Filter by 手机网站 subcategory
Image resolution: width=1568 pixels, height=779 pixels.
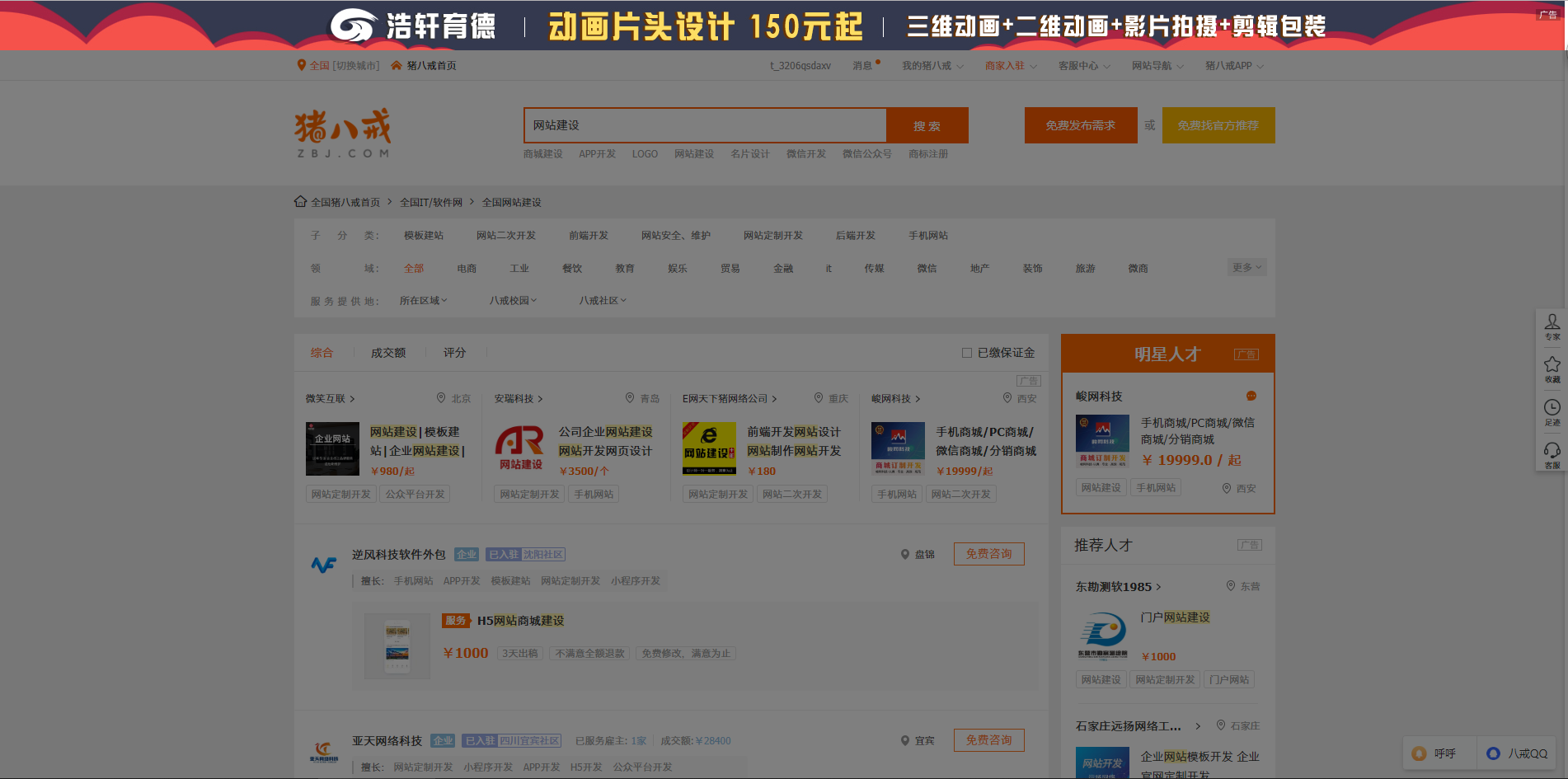928,236
